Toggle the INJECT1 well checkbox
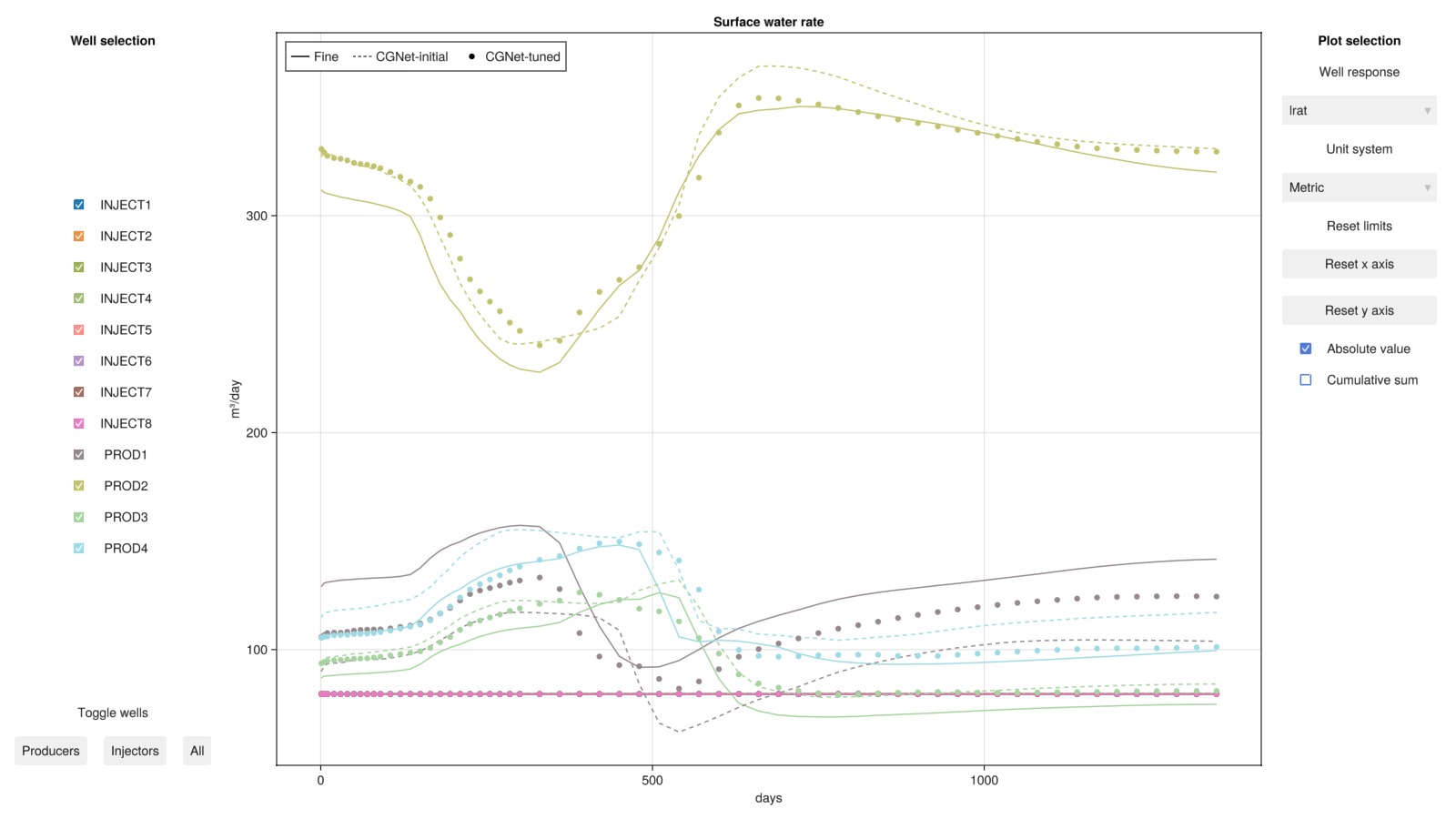The width and height of the screenshot is (1456, 819). [78, 205]
